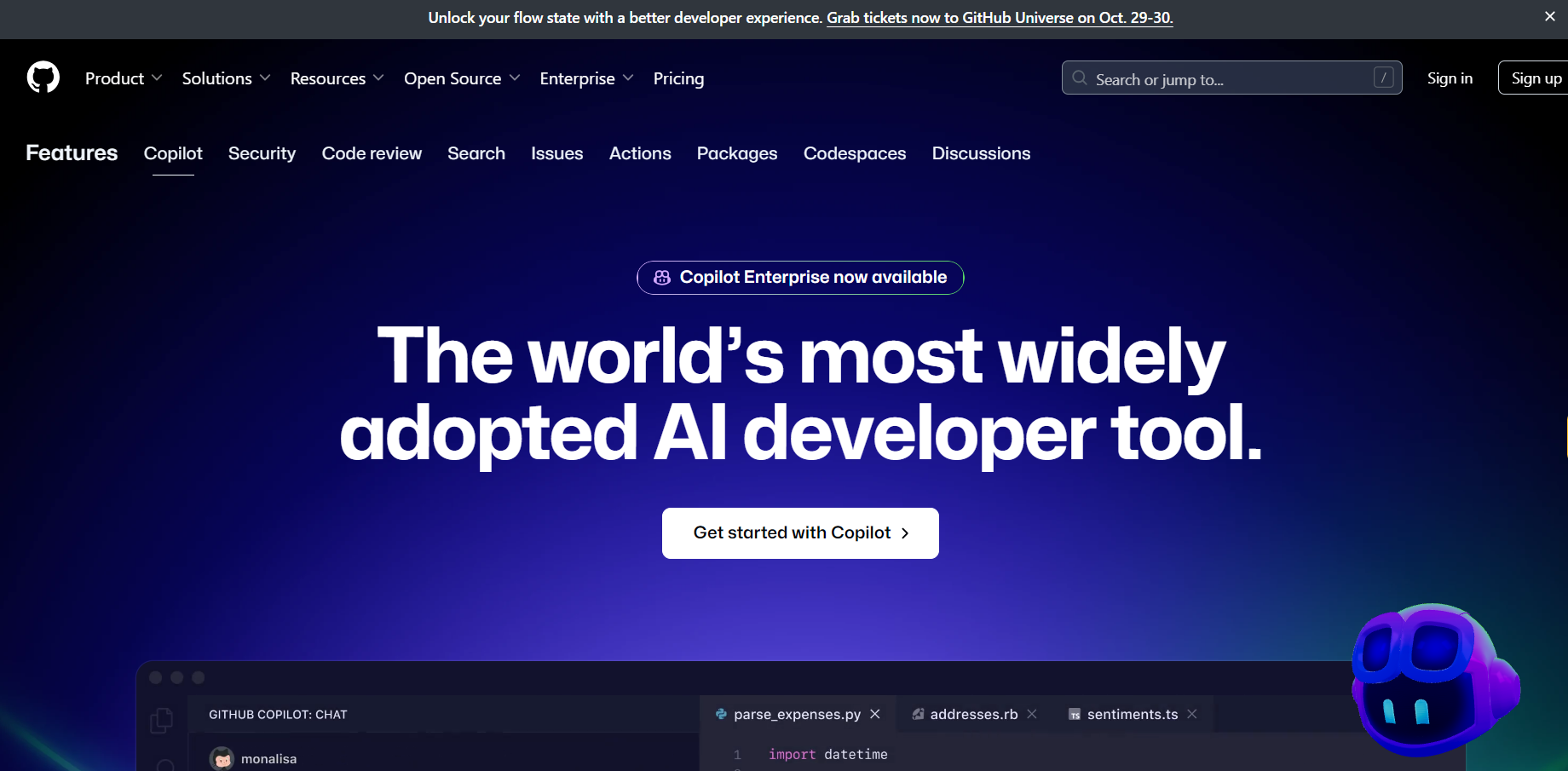Open the Features heading link
Screen dimensions: 1568x771
pos(72,152)
